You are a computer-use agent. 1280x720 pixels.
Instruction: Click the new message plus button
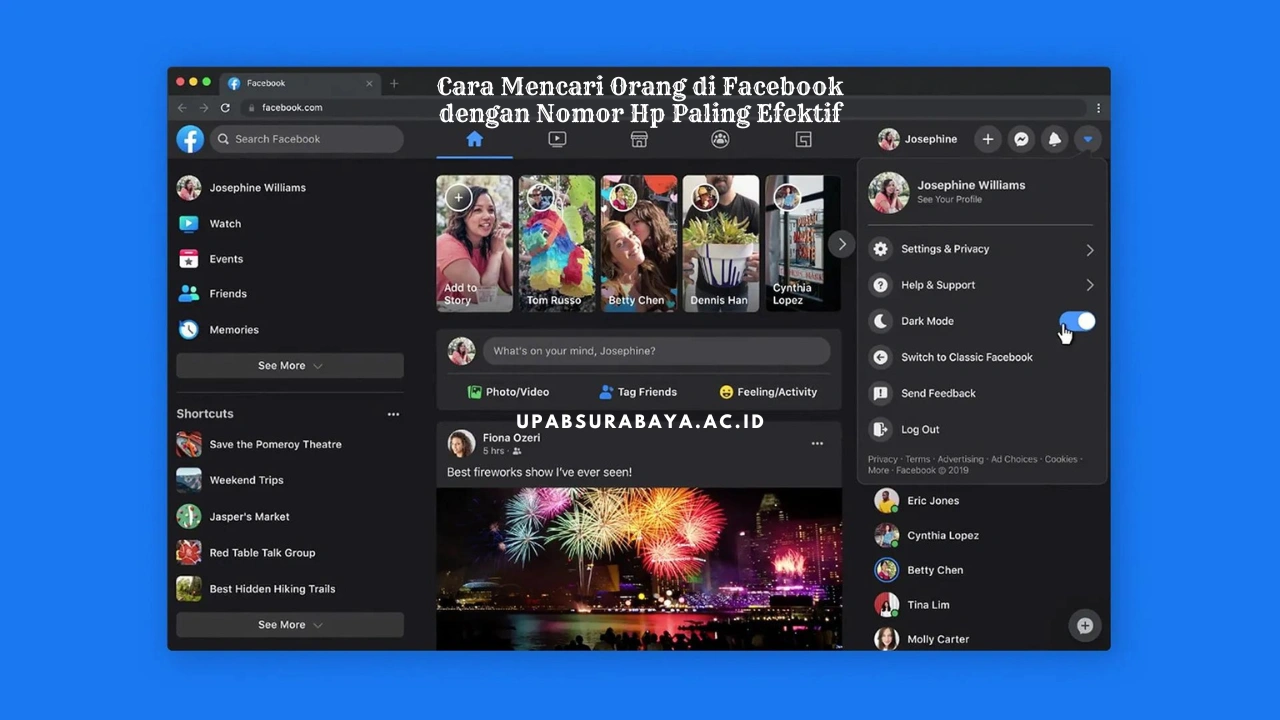(x=1085, y=626)
